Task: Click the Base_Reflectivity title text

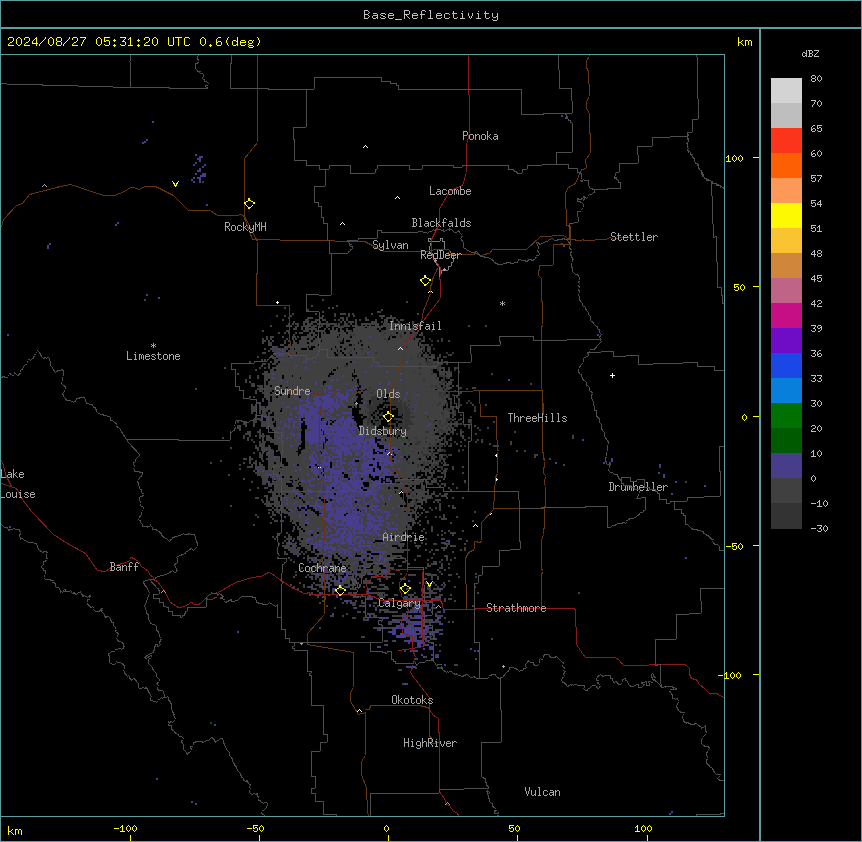Action: (431, 15)
